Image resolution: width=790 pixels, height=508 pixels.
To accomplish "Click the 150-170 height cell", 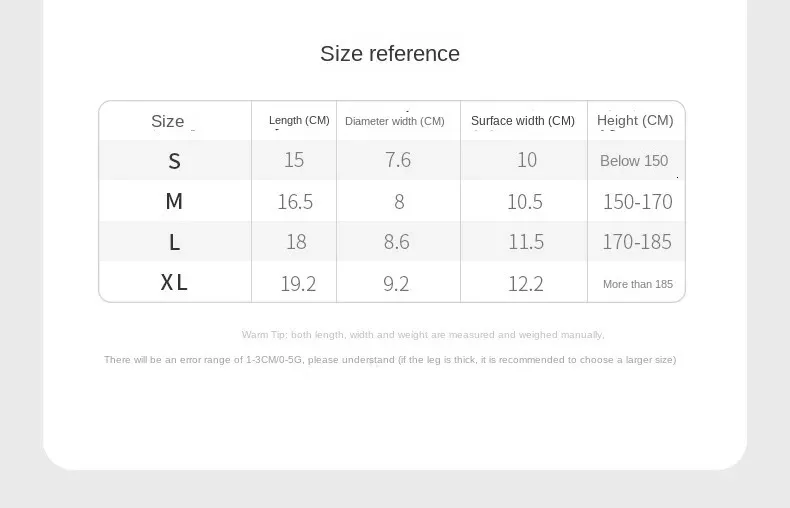I will point(637,202).
